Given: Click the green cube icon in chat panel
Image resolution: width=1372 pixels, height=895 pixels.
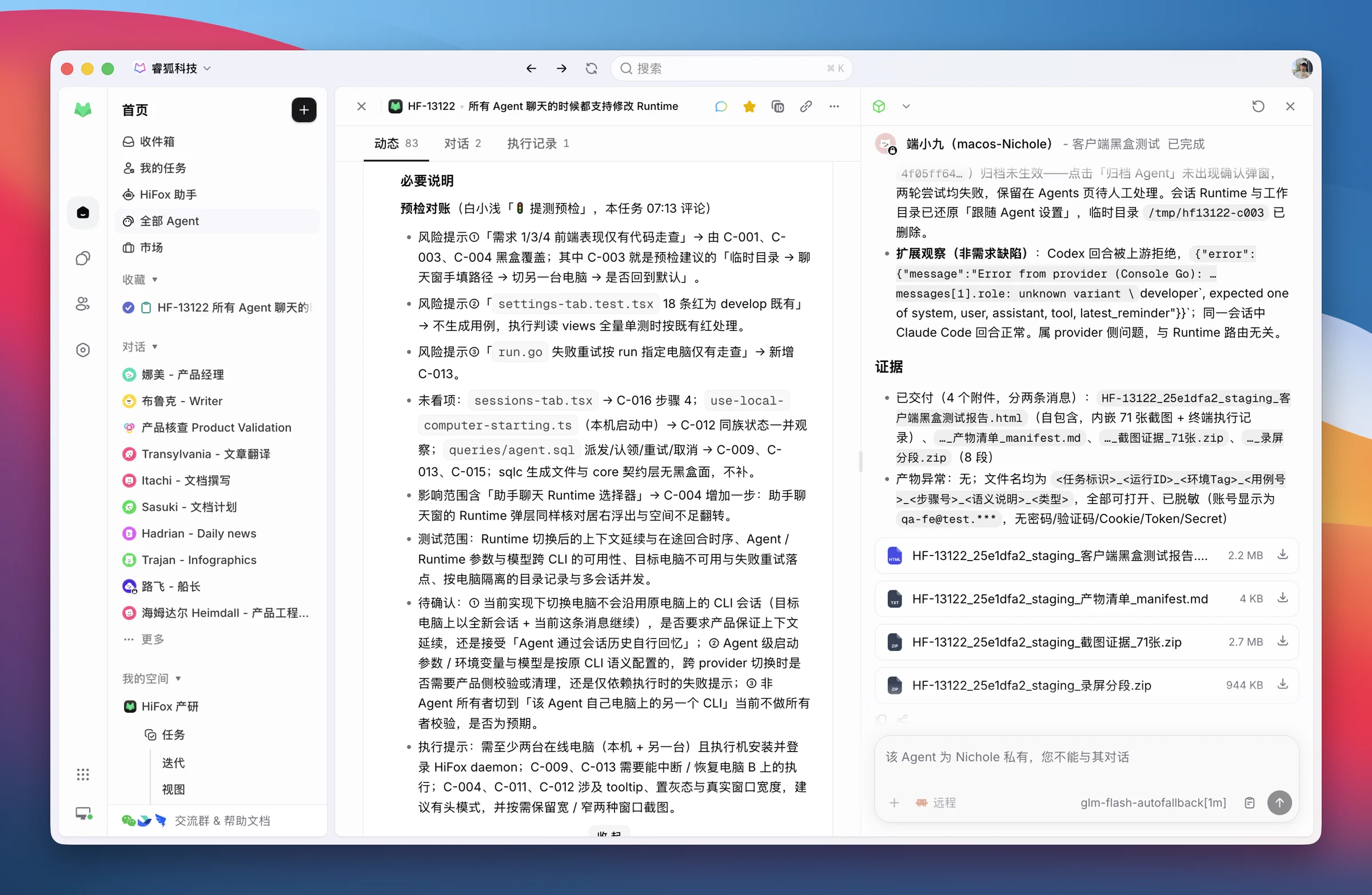Looking at the screenshot, I should (x=879, y=106).
